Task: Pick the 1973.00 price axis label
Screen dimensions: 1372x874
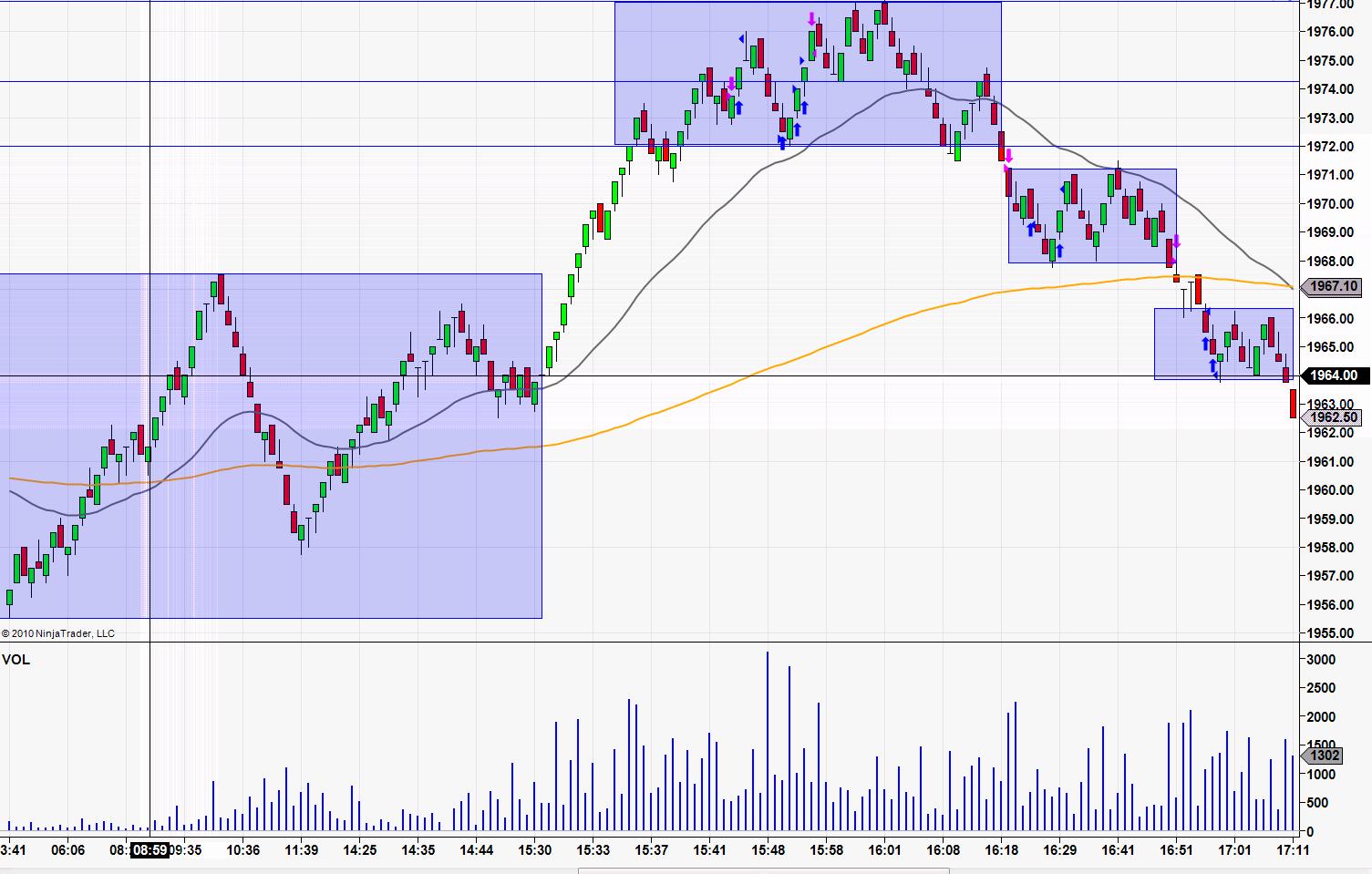Action: point(1330,118)
